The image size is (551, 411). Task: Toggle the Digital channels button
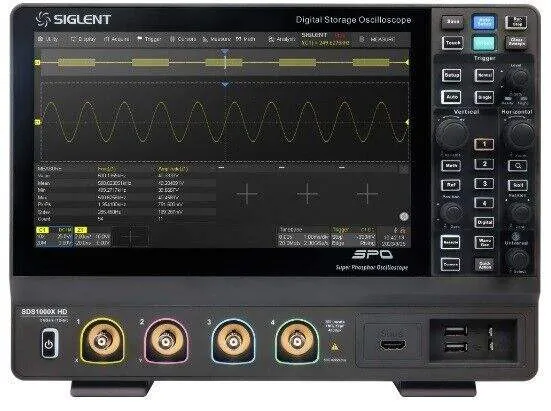(x=484, y=222)
